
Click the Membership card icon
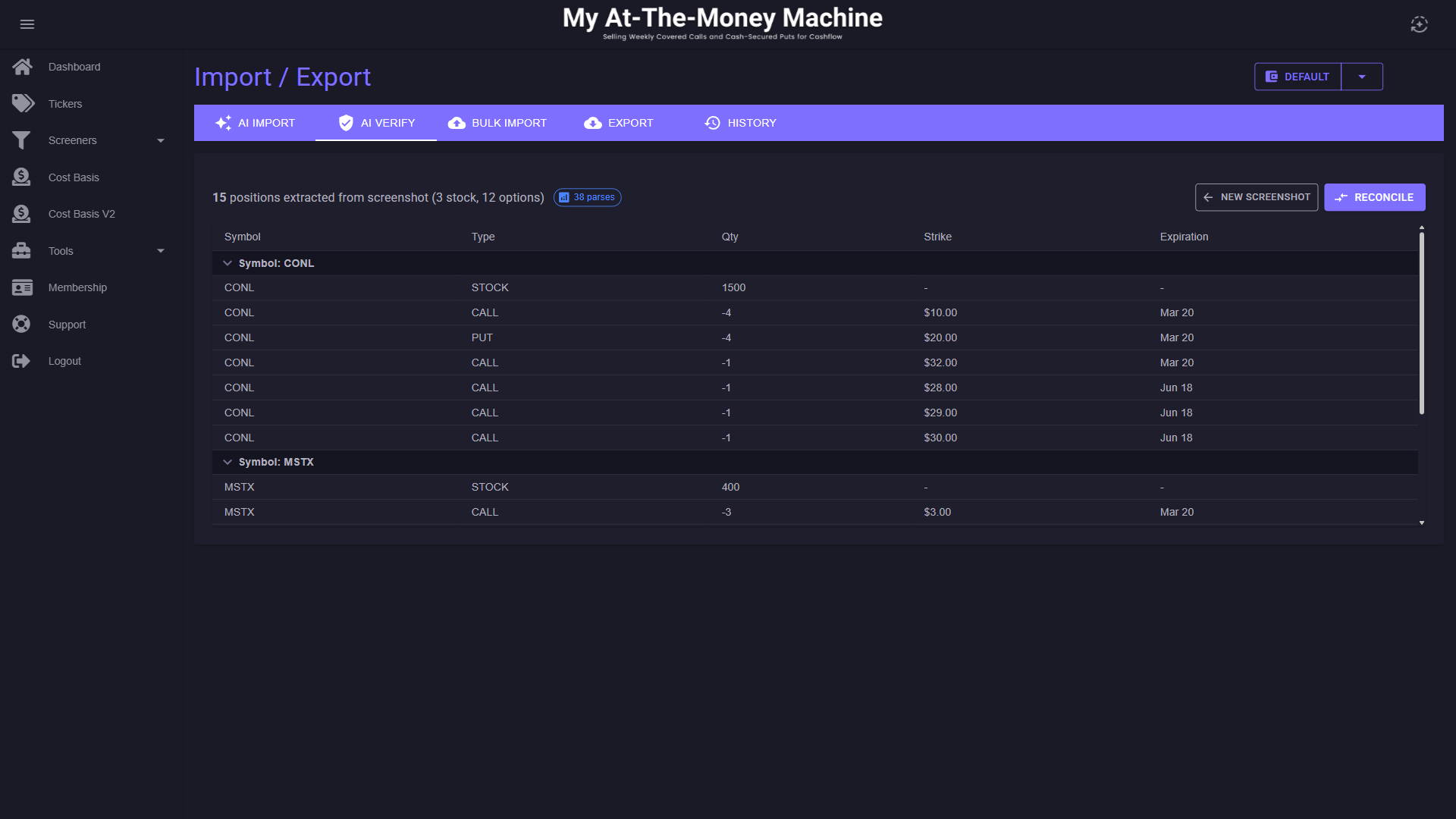tap(22, 287)
